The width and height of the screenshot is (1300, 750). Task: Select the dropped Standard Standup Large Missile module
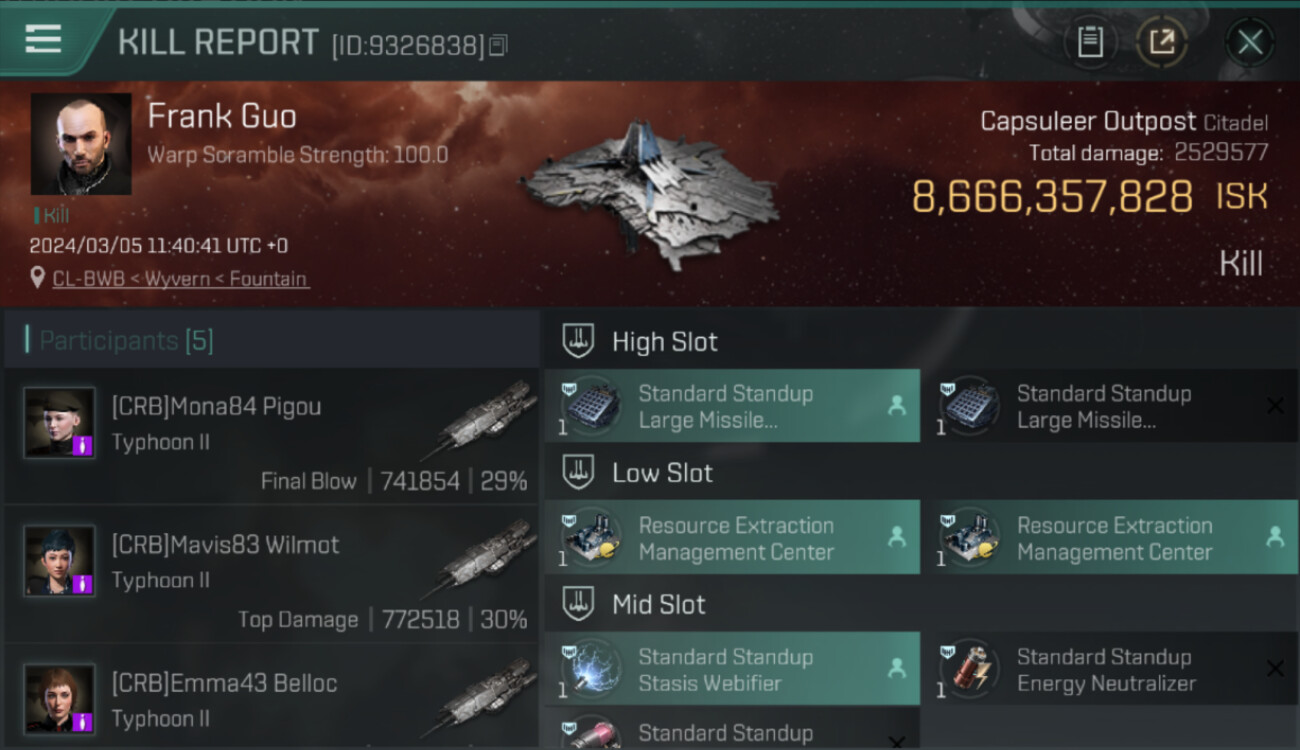pos(732,406)
